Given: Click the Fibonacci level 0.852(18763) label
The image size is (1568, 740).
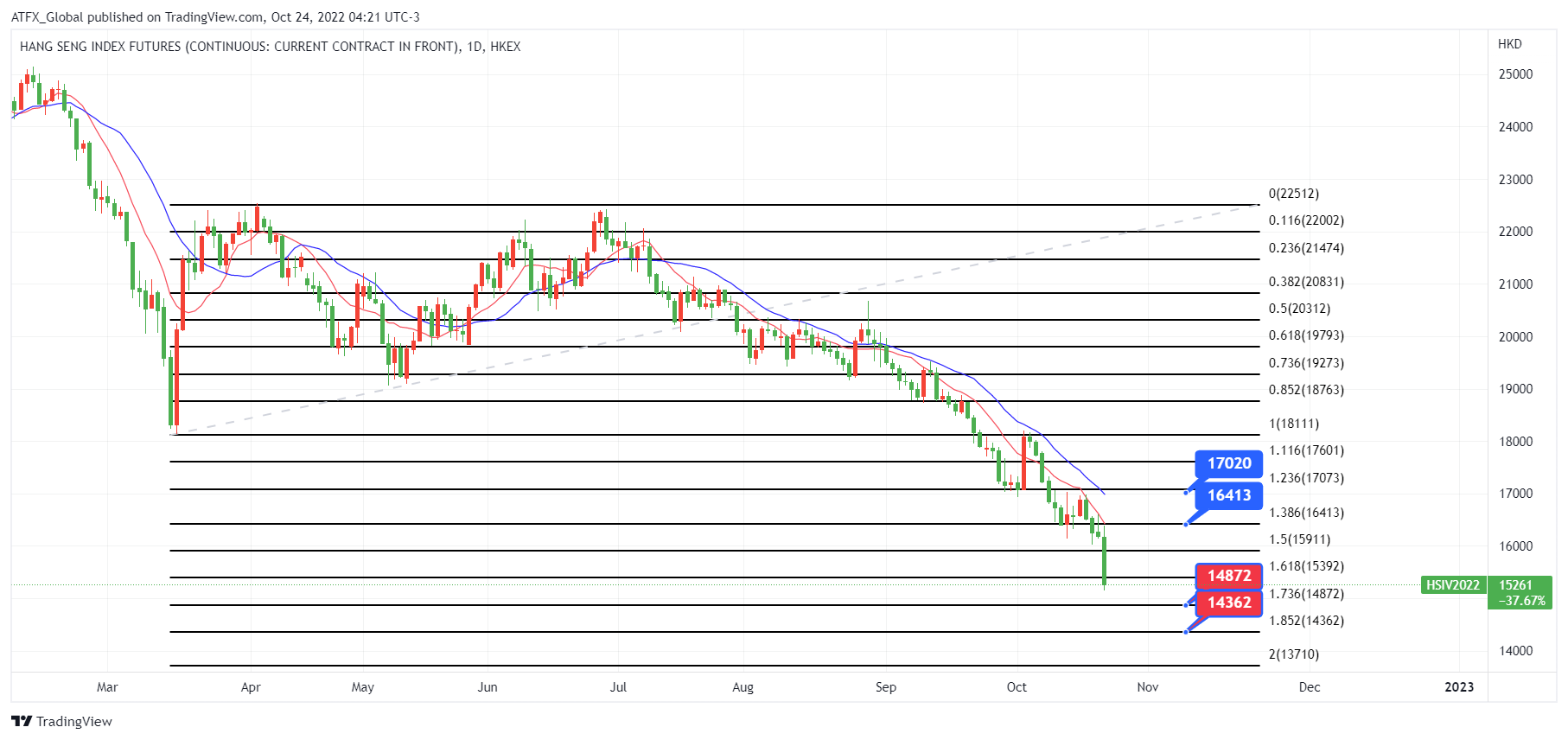Looking at the screenshot, I should (1306, 390).
